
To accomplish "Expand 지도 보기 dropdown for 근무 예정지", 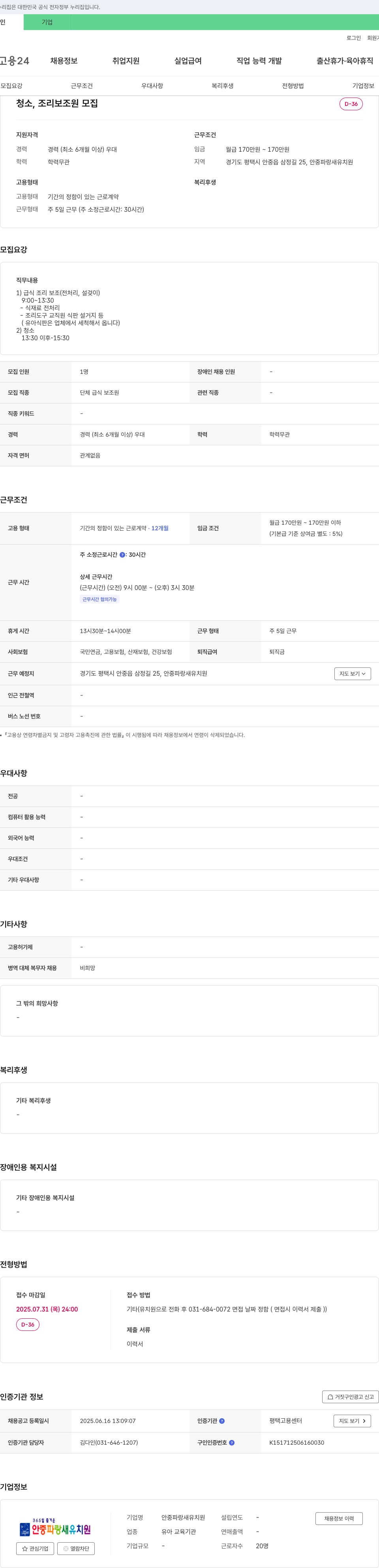I will 353,674.
